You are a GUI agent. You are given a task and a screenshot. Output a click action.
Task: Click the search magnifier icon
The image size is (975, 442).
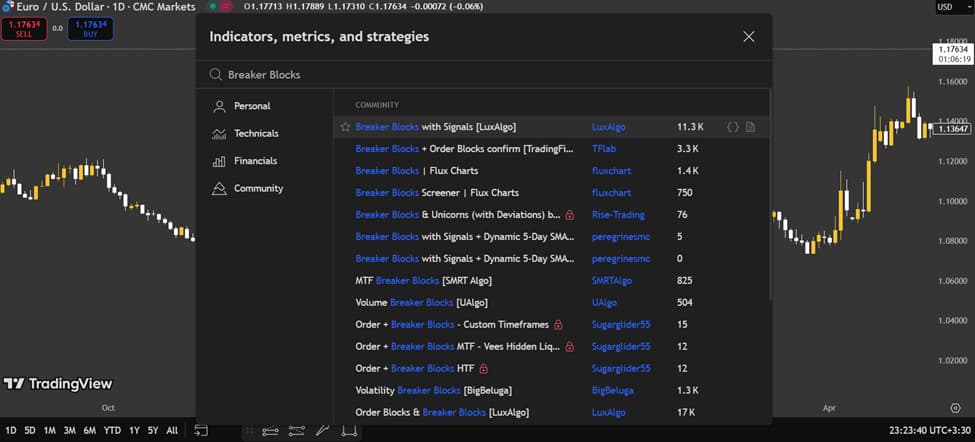coord(215,74)
